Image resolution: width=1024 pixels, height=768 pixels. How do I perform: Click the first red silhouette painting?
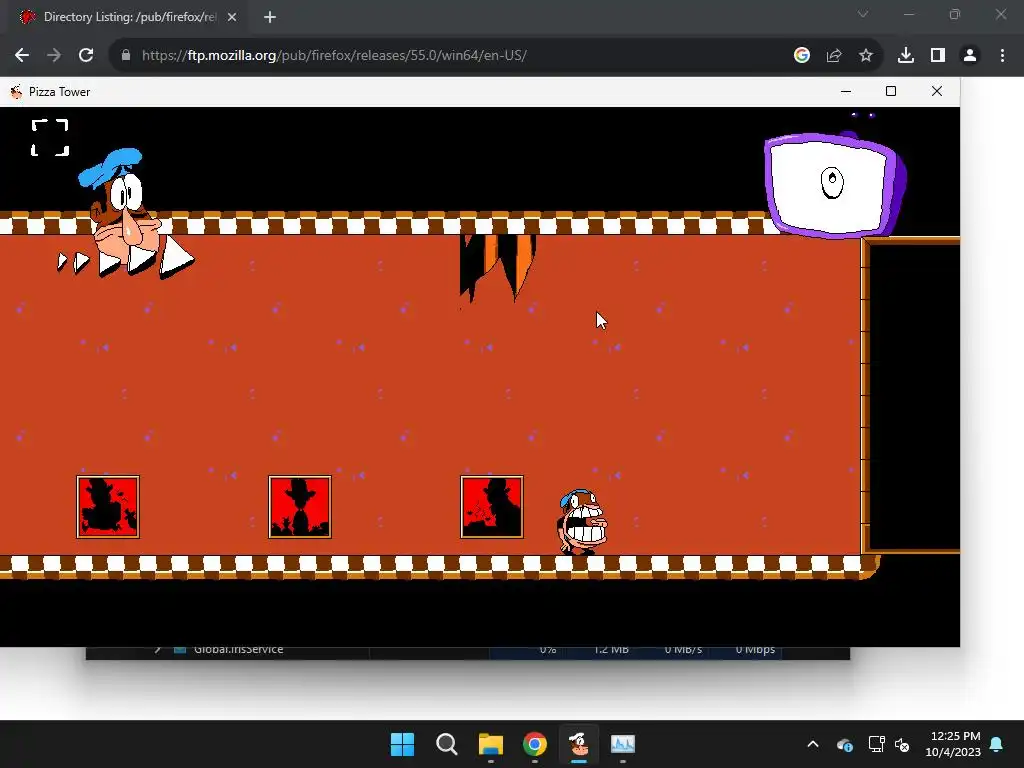coord(108,507)
